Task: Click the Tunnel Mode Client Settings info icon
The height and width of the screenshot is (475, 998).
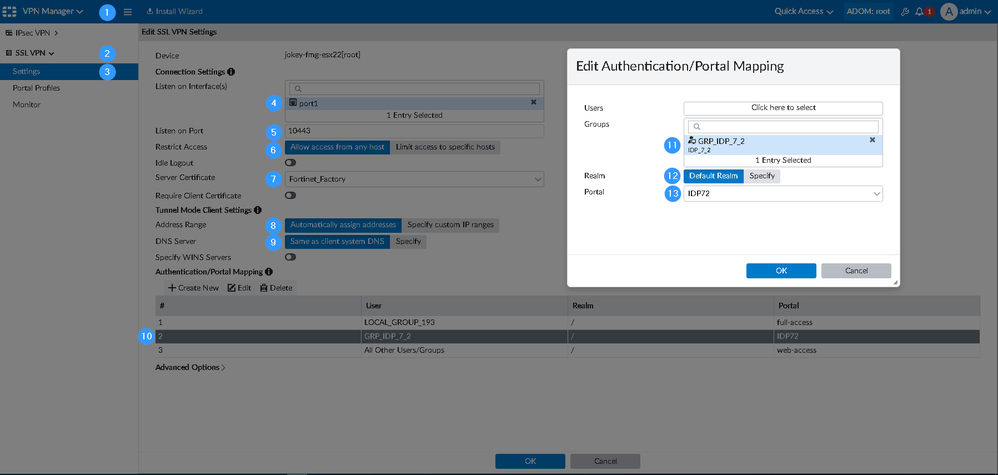Action: coord(259,210)
